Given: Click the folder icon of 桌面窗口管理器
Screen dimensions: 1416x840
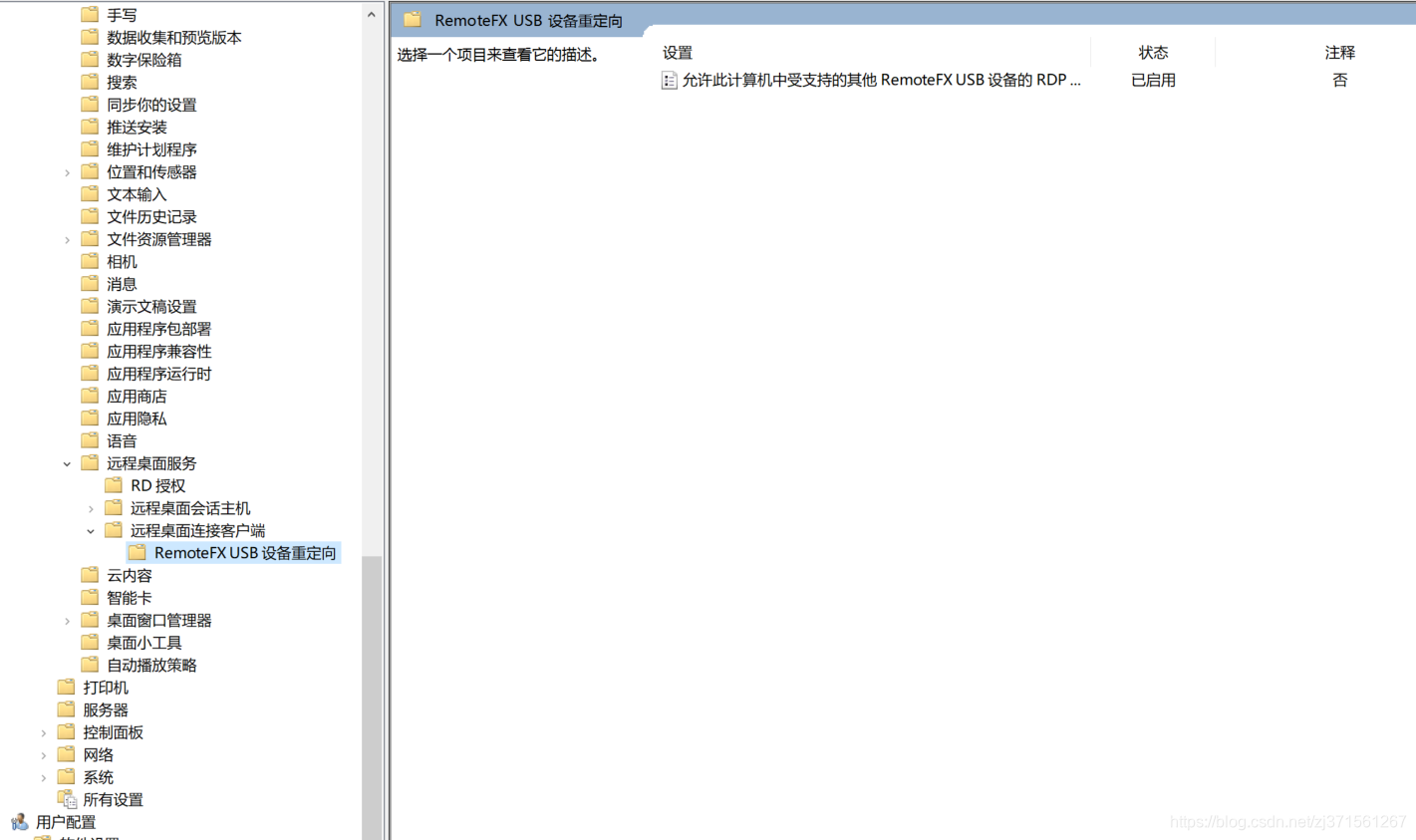Looking at the screenshot, I should tap(90, 620).
